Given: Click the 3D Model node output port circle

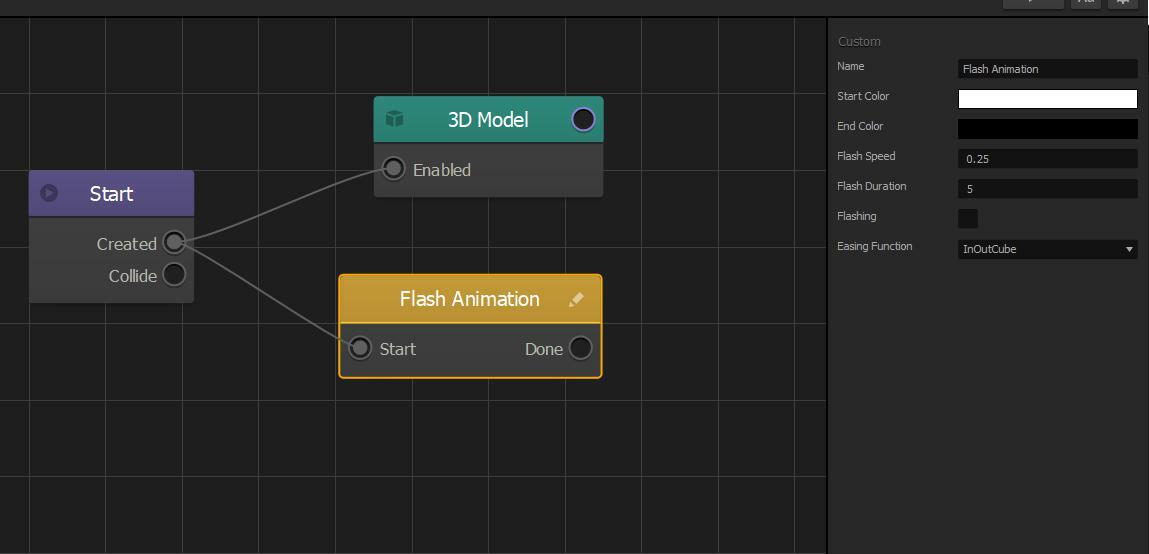Looking at the screenshot, I should [x=583, y=120].
